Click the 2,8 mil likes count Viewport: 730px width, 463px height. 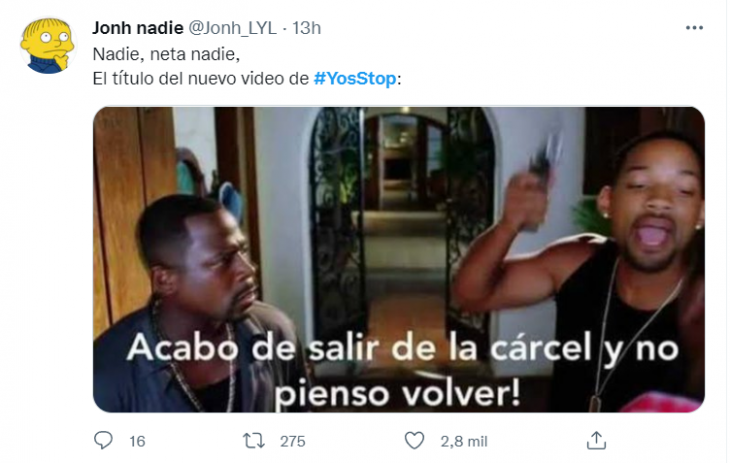coord(464,441)
